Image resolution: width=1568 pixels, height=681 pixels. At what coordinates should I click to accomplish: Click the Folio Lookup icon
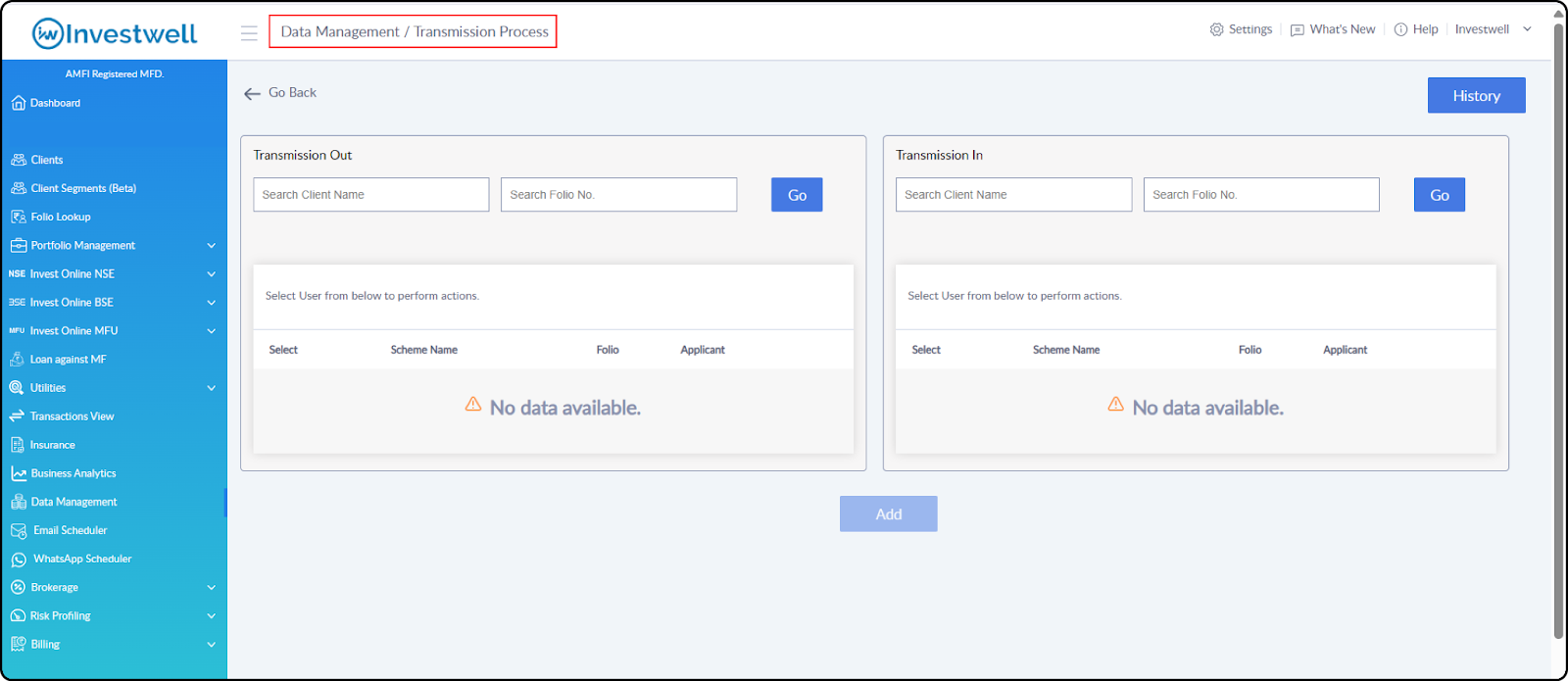point(19,217)
